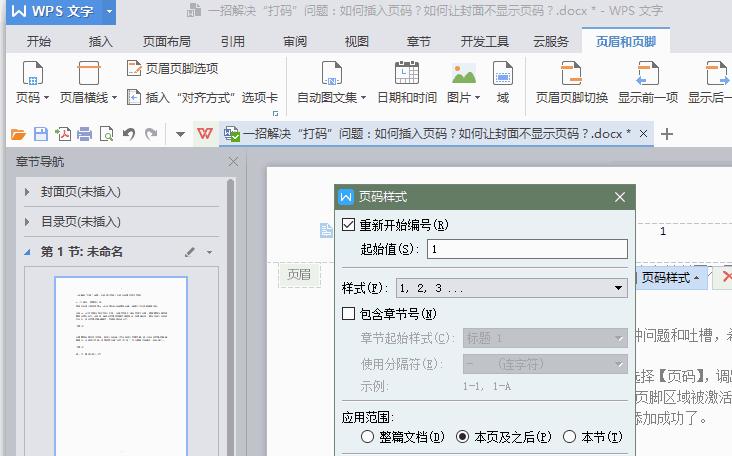732x456 pixels.
Task: Click the undo arrow icon
Action: pyautogui.click(x=129, y=134)
